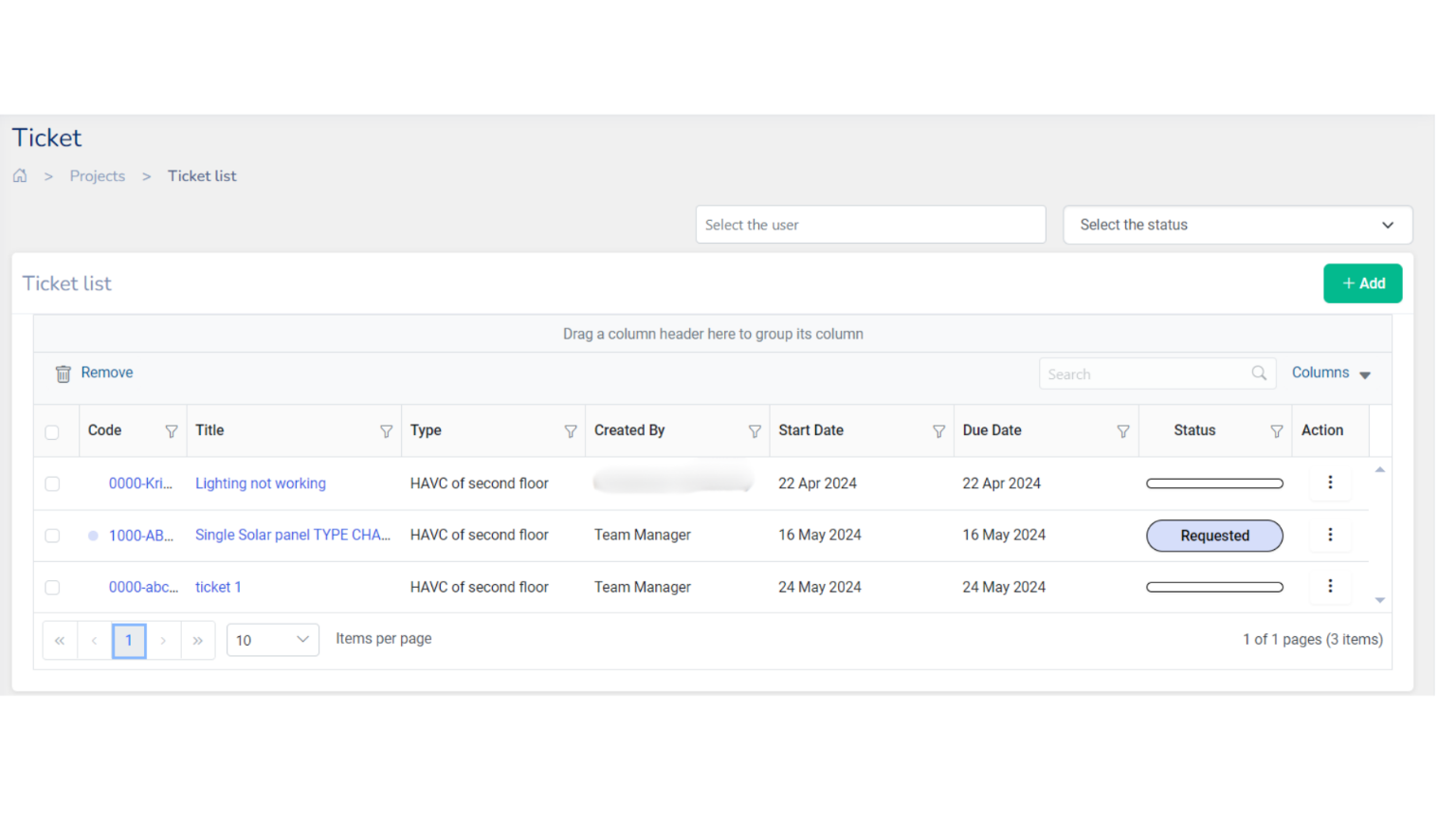Image resolution: width=1456 pixels, height=819 pixels.
Task: Open filter for the Due Date column
Action: click(x=1122, y=431)
